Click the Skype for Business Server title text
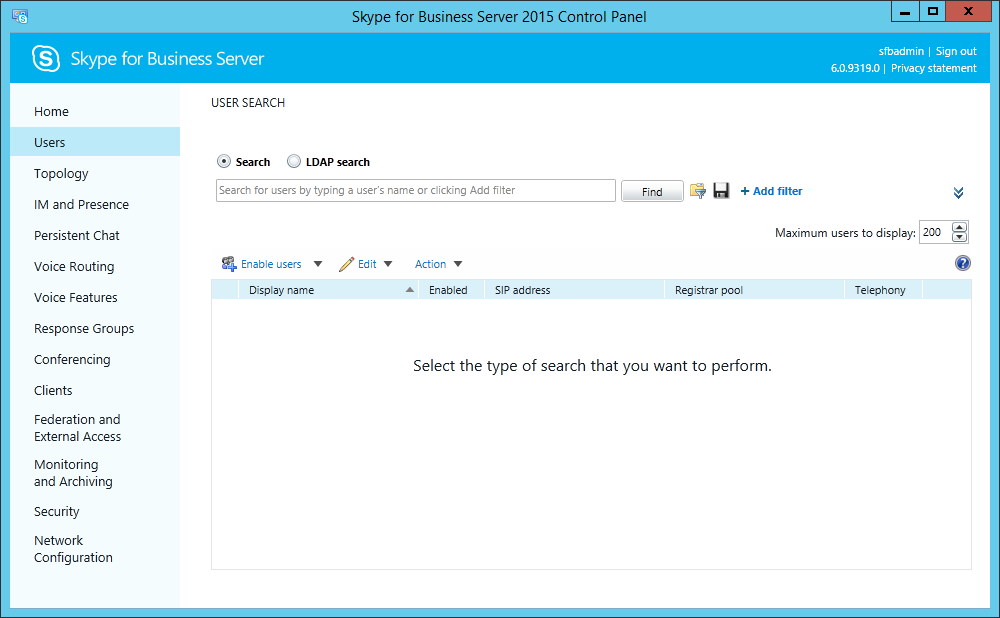Image resolution: width=1000 pixels, height=618 pixels. tap(167, 59)
